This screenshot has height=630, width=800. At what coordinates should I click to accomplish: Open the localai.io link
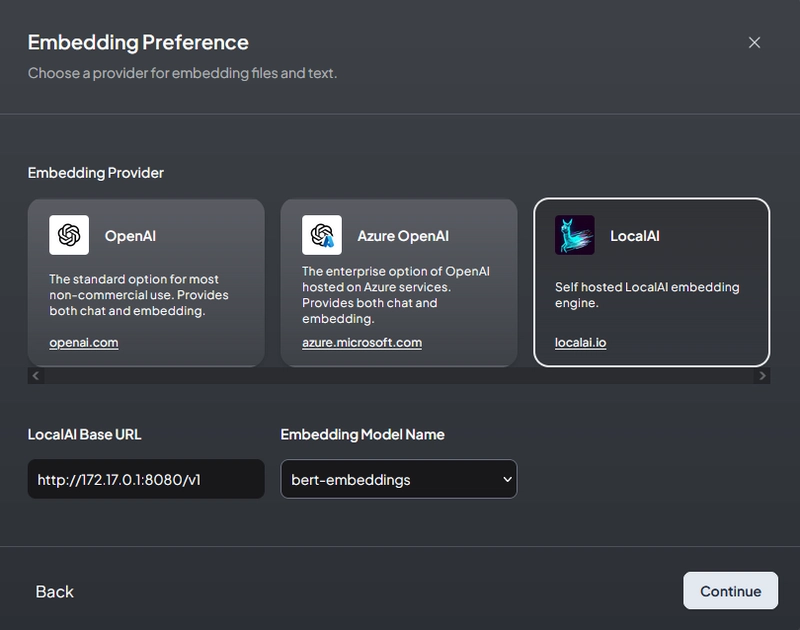pyautogui.click(x=581, y=342)
